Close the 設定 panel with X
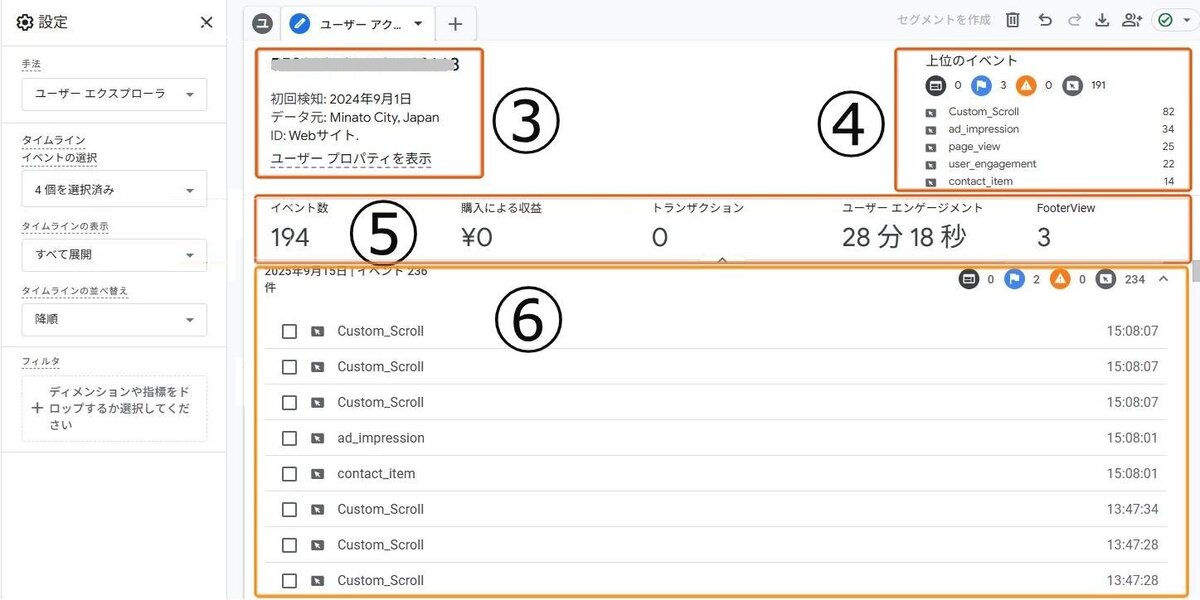The width and height of the screenshot is (1200, 600). point(206,22)
